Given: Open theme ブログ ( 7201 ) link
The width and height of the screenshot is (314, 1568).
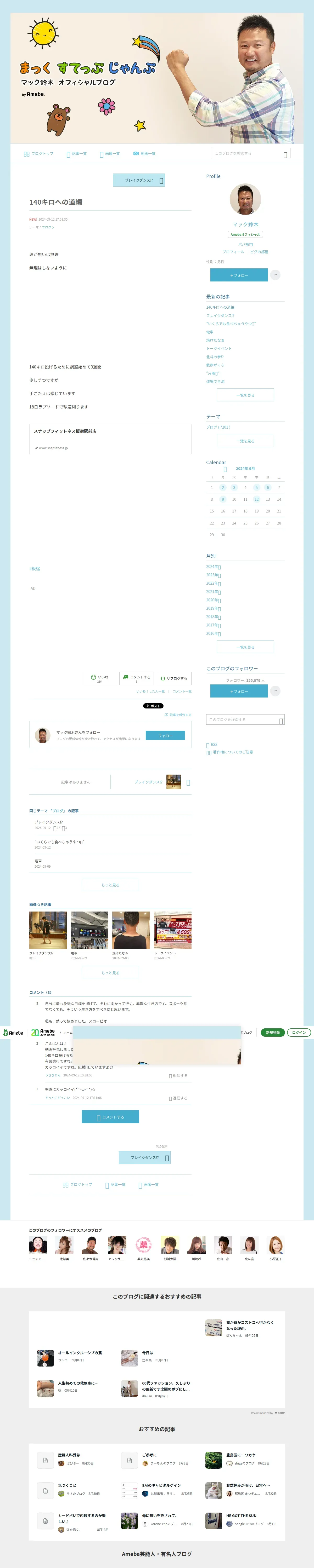Looking at the screenshot, I should coord(218,427).
